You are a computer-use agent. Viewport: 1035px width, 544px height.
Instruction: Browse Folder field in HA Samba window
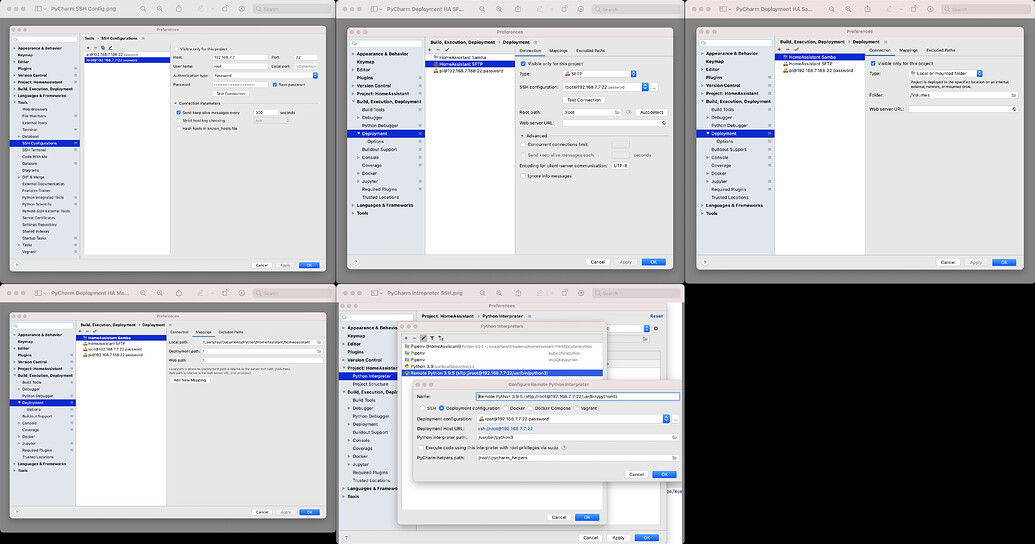point(1014,95)
